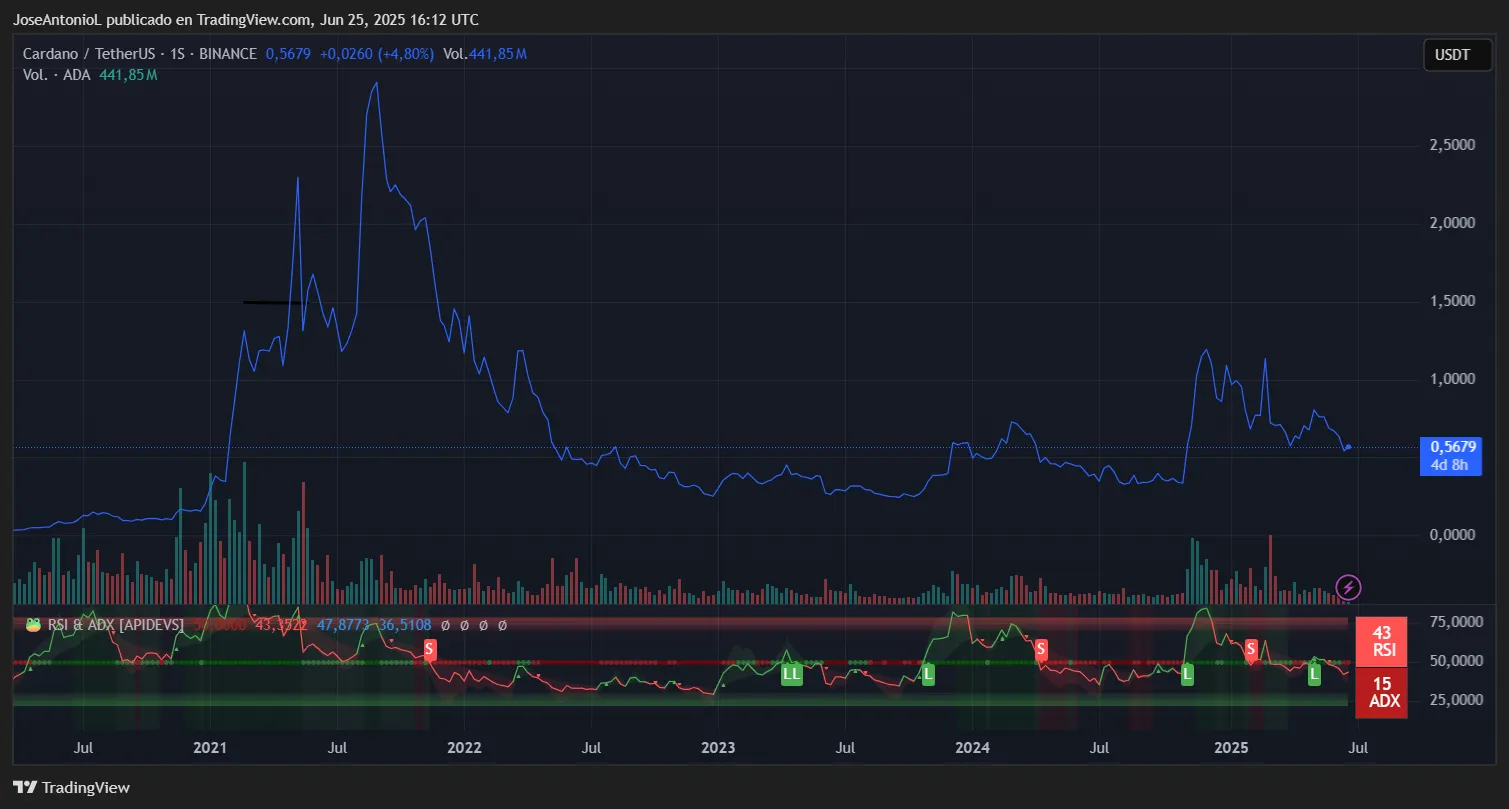Screen dimensions: 1509x809
Task: Toggle the second Ø toggle after indicator values
Action: click(x=465, y=624)
